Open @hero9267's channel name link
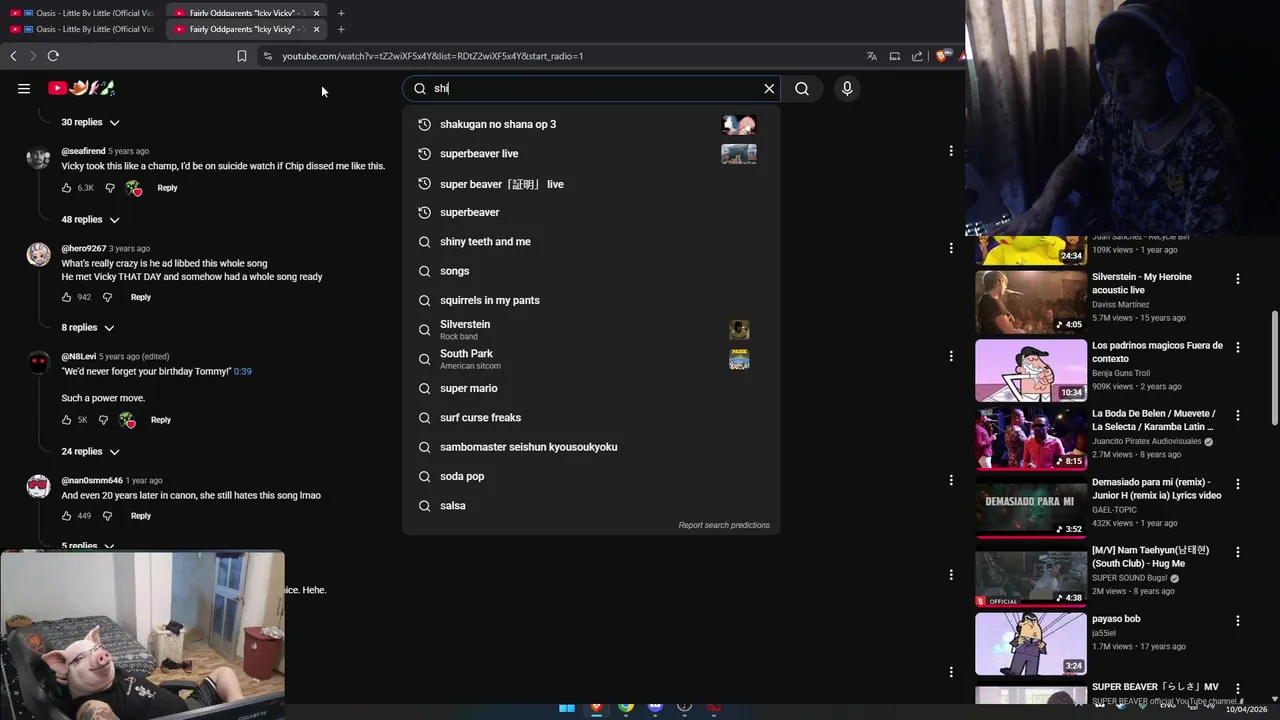The image size is (1280, 720). [84, 248]
